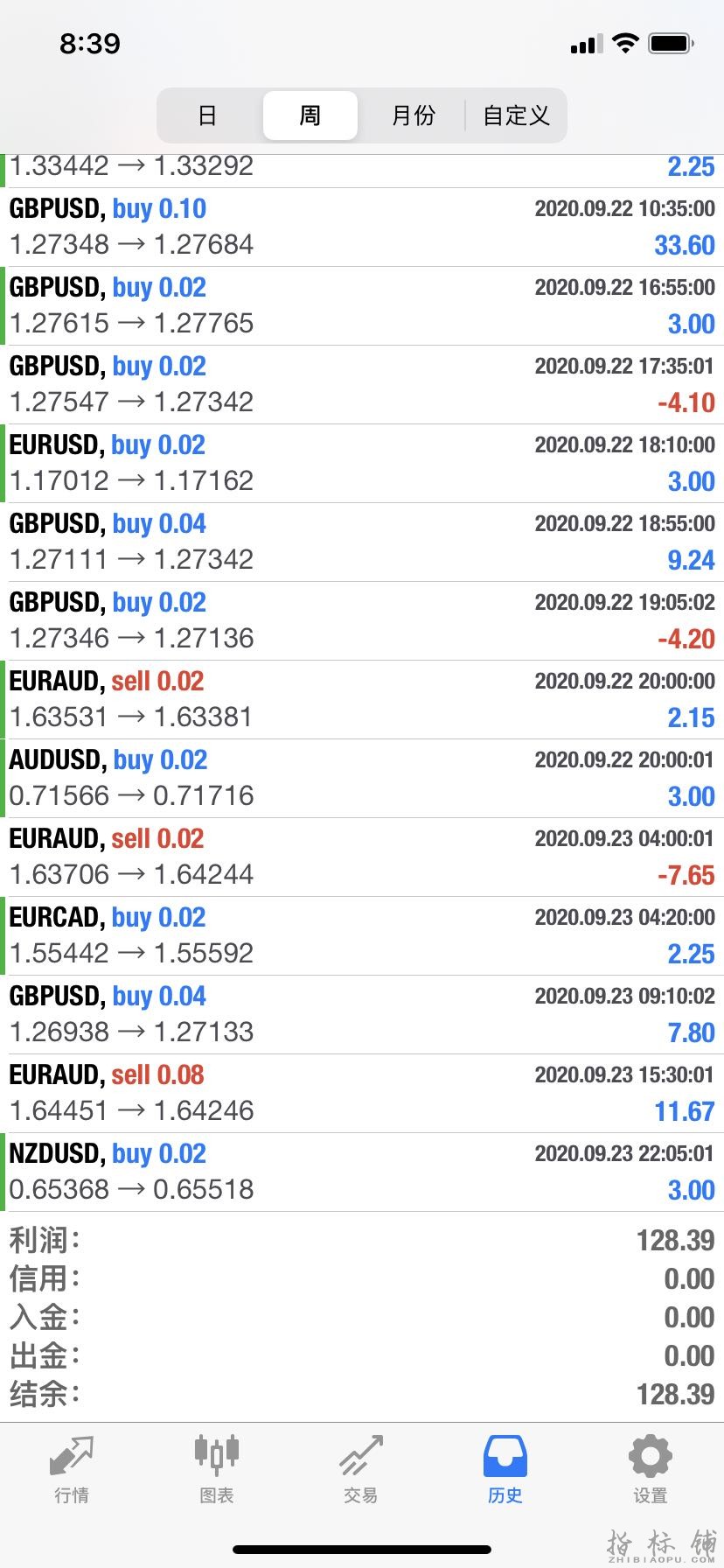Select the 月份 month period segment
This screenshot has width=724, height=1568.
point(413,115)
